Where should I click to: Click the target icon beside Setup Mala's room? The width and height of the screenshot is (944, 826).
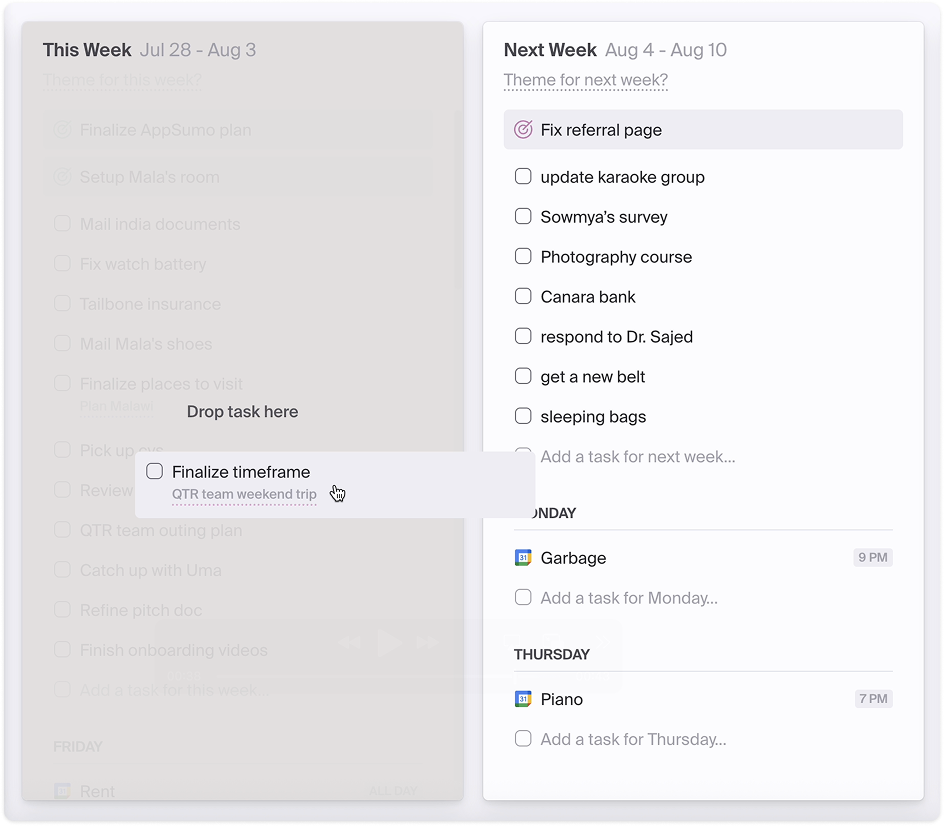pyautogui.click(x=62, y=177)
